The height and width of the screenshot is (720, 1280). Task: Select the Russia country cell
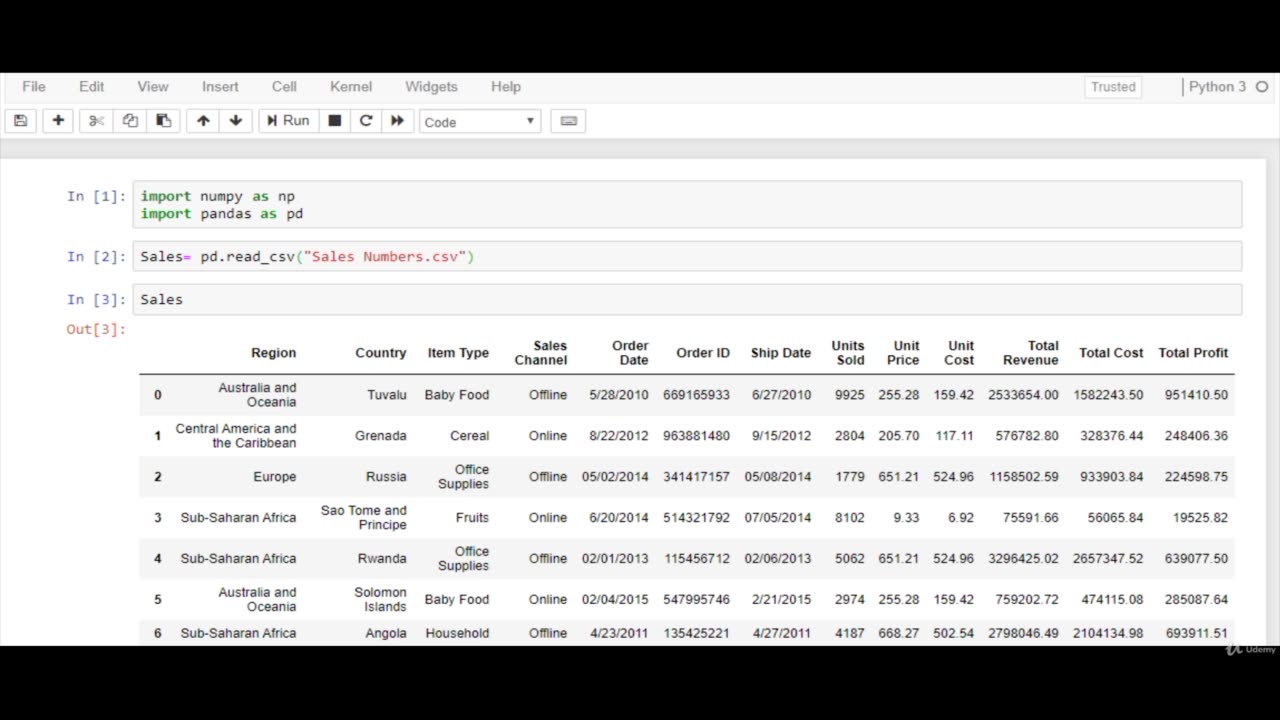point(386,477)
